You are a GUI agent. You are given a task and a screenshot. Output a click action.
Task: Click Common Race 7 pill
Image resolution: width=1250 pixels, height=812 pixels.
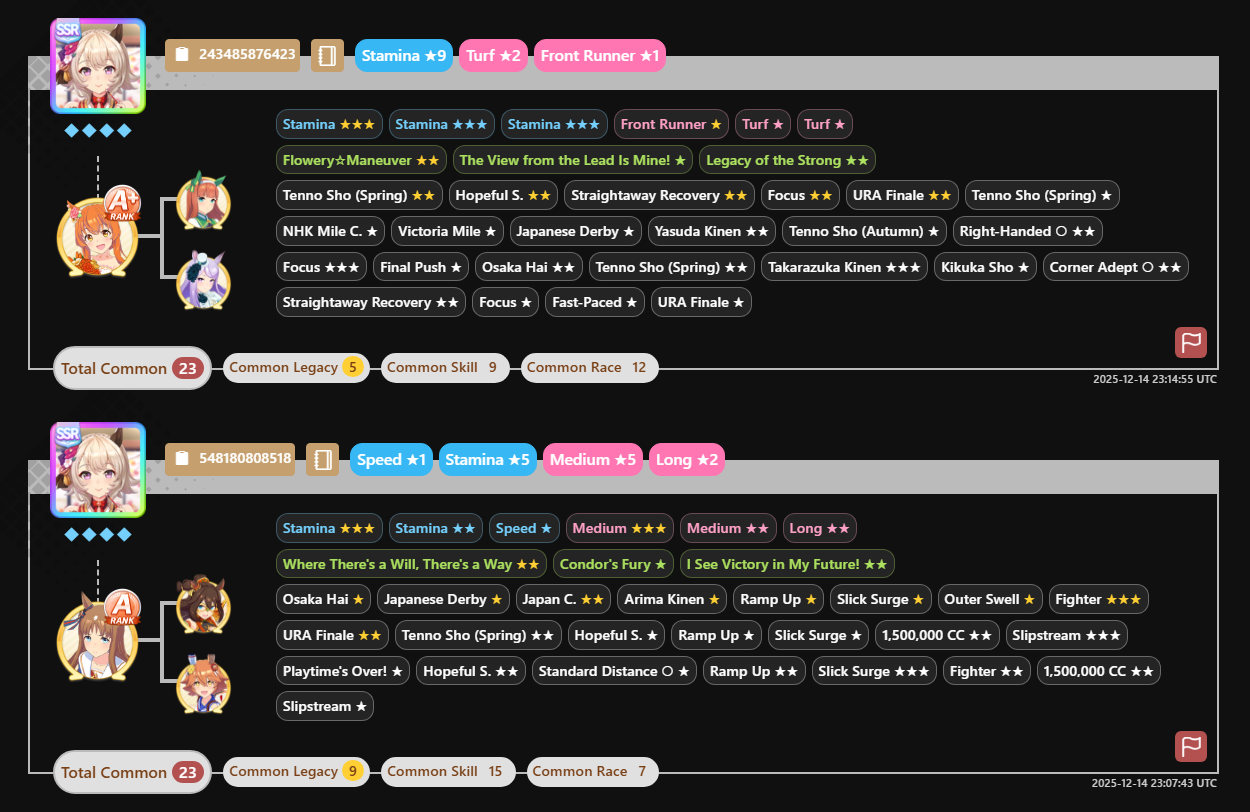(592, 771)
